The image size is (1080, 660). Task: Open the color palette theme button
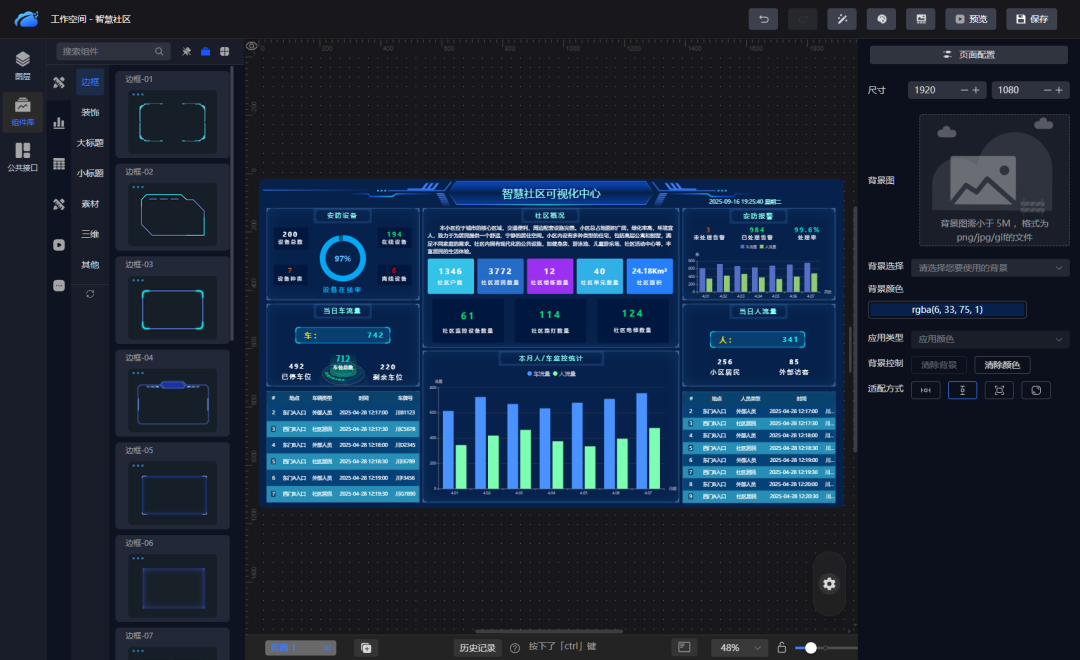882,19
